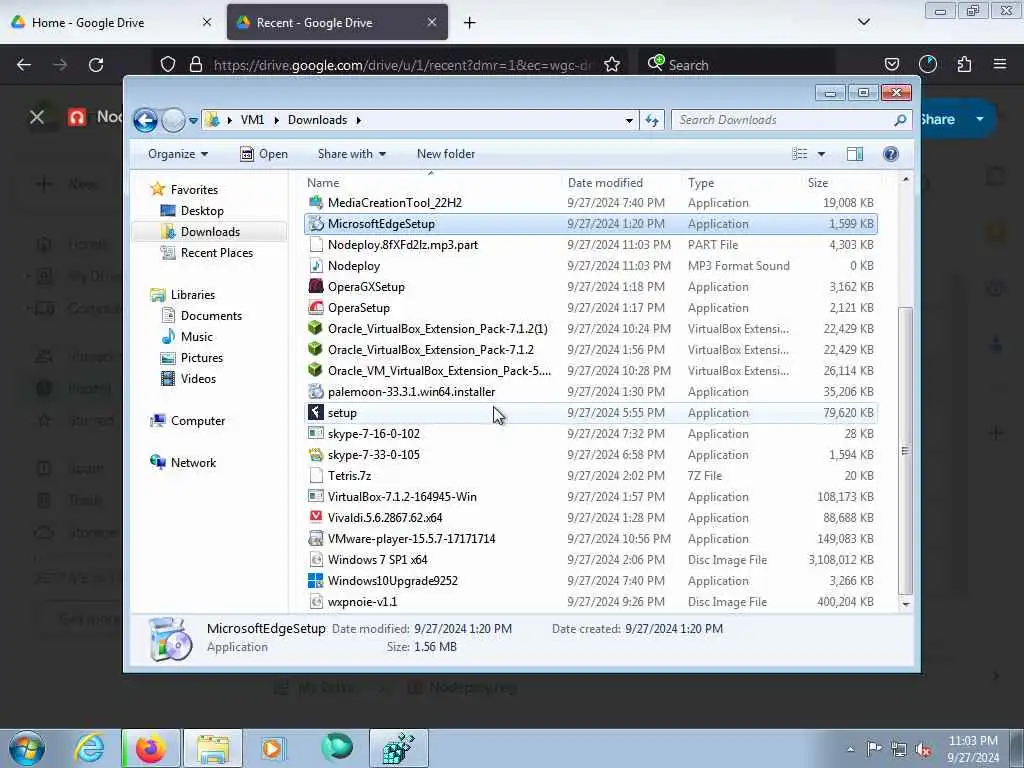Select Computer in navigation pane
Screen dimensions: 1024x768
tap(197, 421)
